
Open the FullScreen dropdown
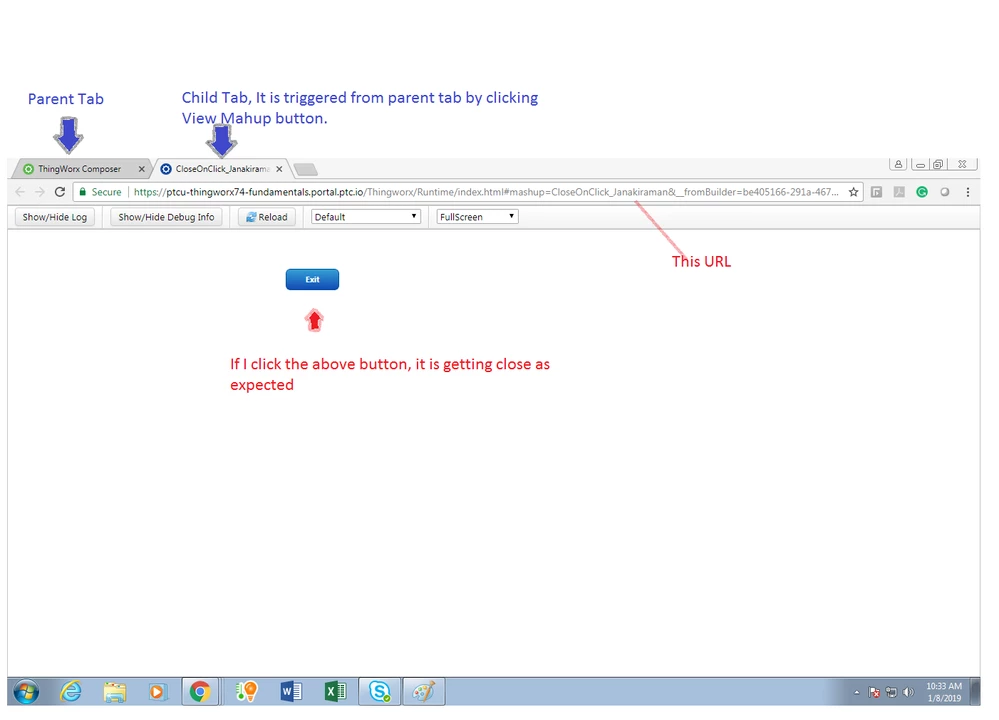(x=477, y=217)
